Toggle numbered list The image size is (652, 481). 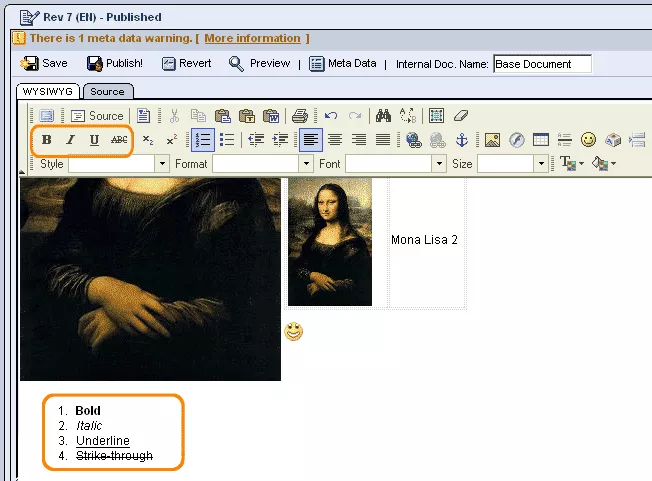click(203, 140)
